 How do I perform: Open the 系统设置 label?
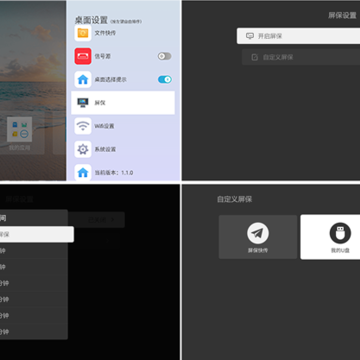105,149
